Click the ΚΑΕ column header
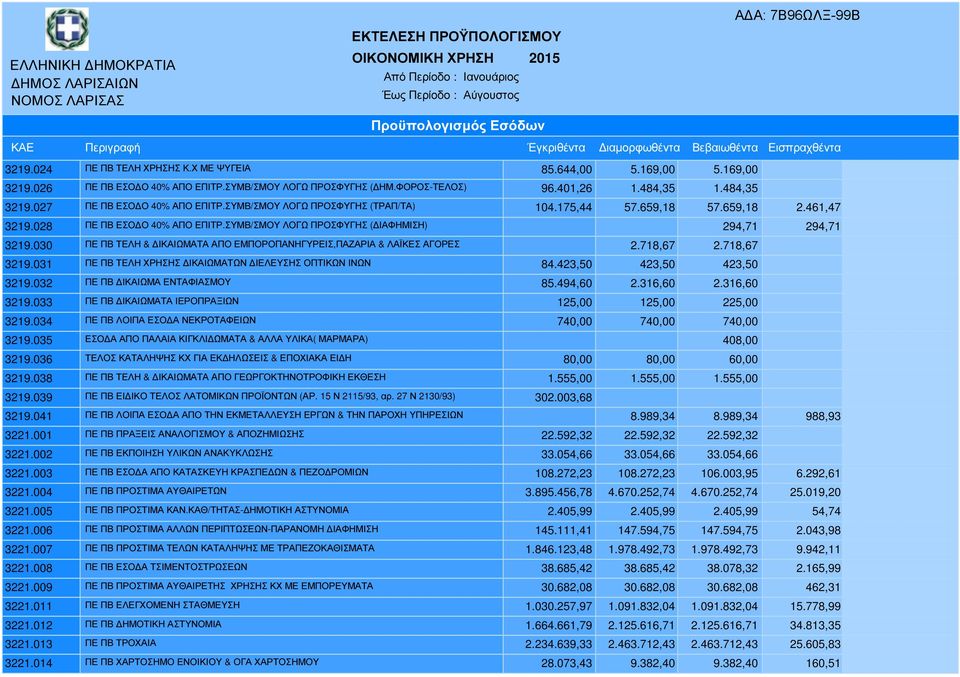Viewport: 960px width, 677px height. pyautogui.click(x=22, y=148)
